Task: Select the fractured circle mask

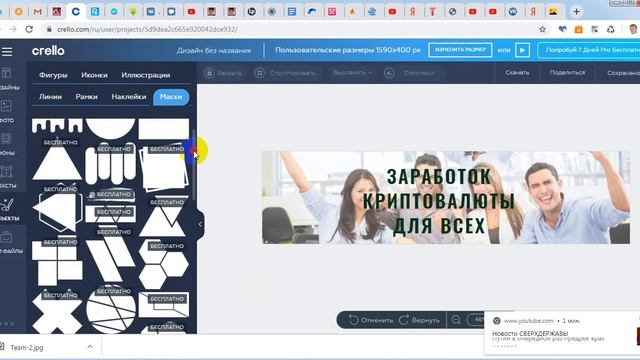Action: 111,309
